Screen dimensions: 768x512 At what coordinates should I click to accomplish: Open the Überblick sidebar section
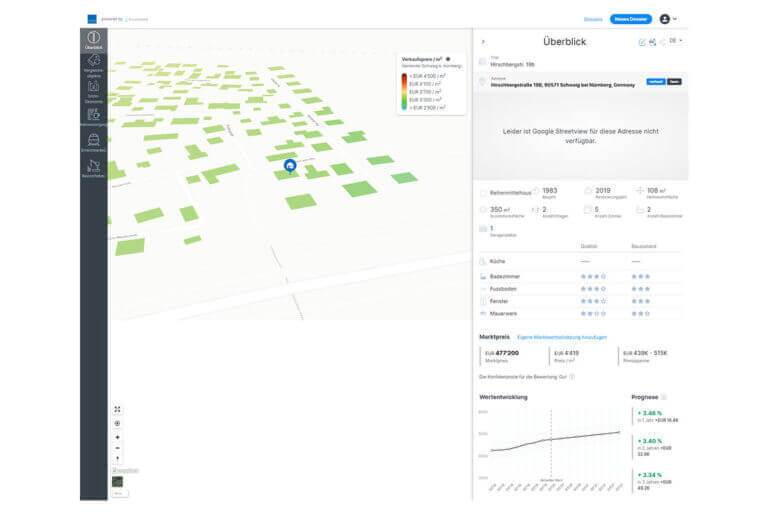click(x=93, y=40)
